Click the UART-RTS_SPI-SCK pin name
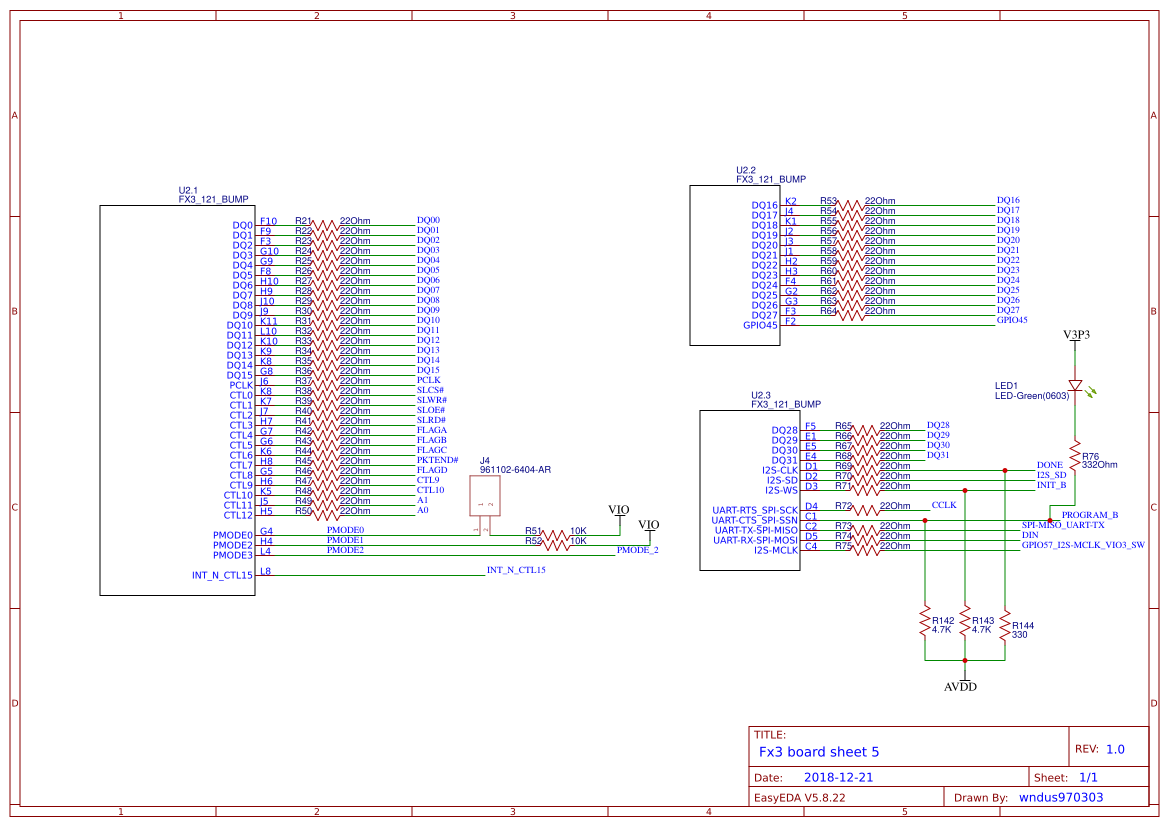 pos(754,511)
